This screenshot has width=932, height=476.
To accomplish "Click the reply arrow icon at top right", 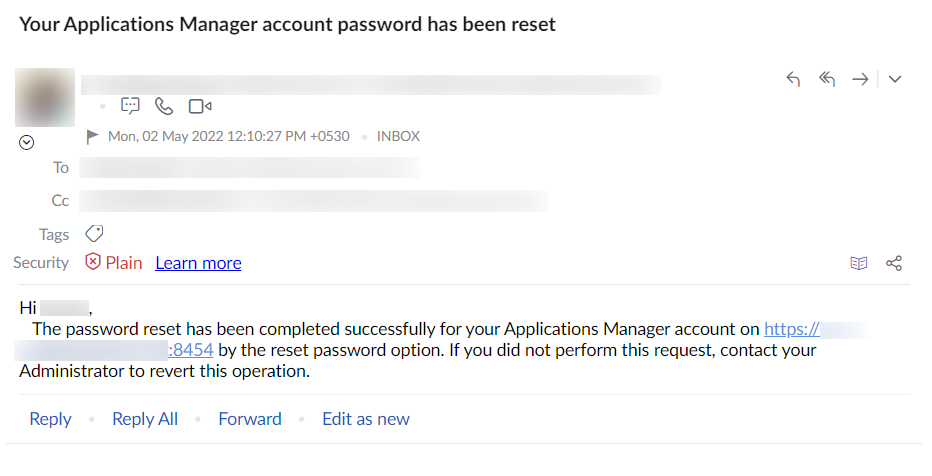I will [x=793, y=80].
